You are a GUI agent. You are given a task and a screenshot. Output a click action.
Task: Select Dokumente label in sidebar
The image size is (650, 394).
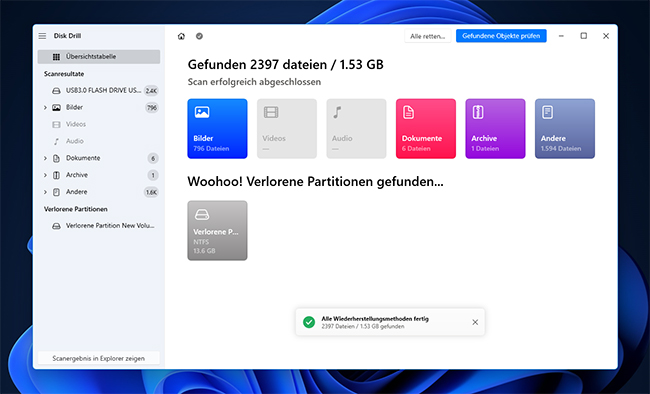83,158
